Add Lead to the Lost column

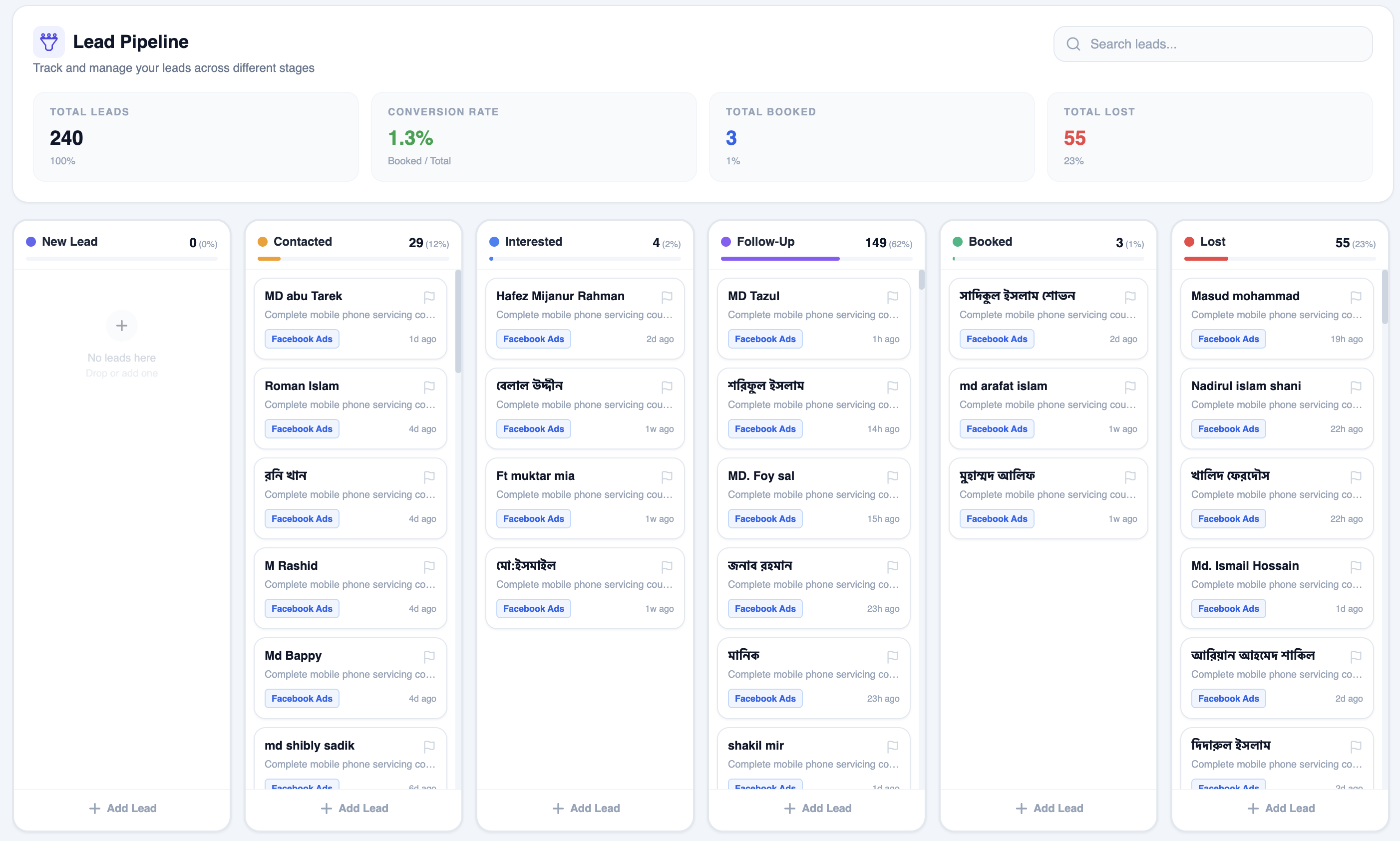pyautogui.click(x=1281, y=808)
